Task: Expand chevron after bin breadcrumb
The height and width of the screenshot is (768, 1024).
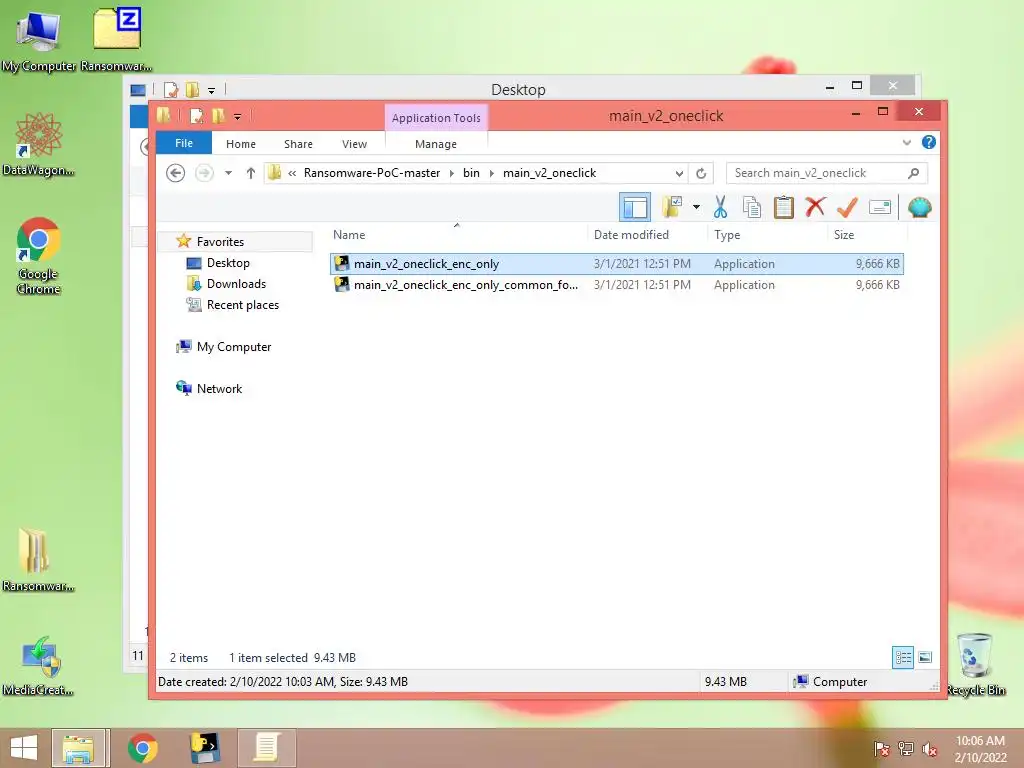Action: (492, 173)
